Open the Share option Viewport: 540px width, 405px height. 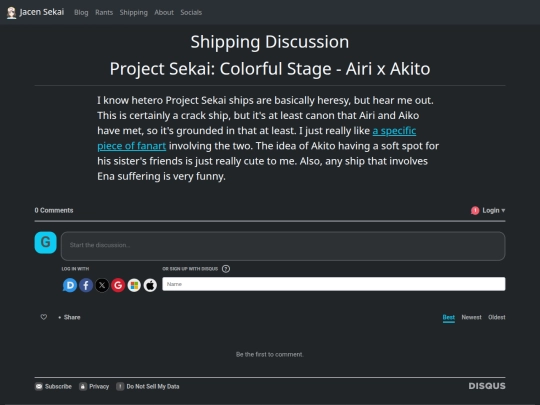coord(70,317)
